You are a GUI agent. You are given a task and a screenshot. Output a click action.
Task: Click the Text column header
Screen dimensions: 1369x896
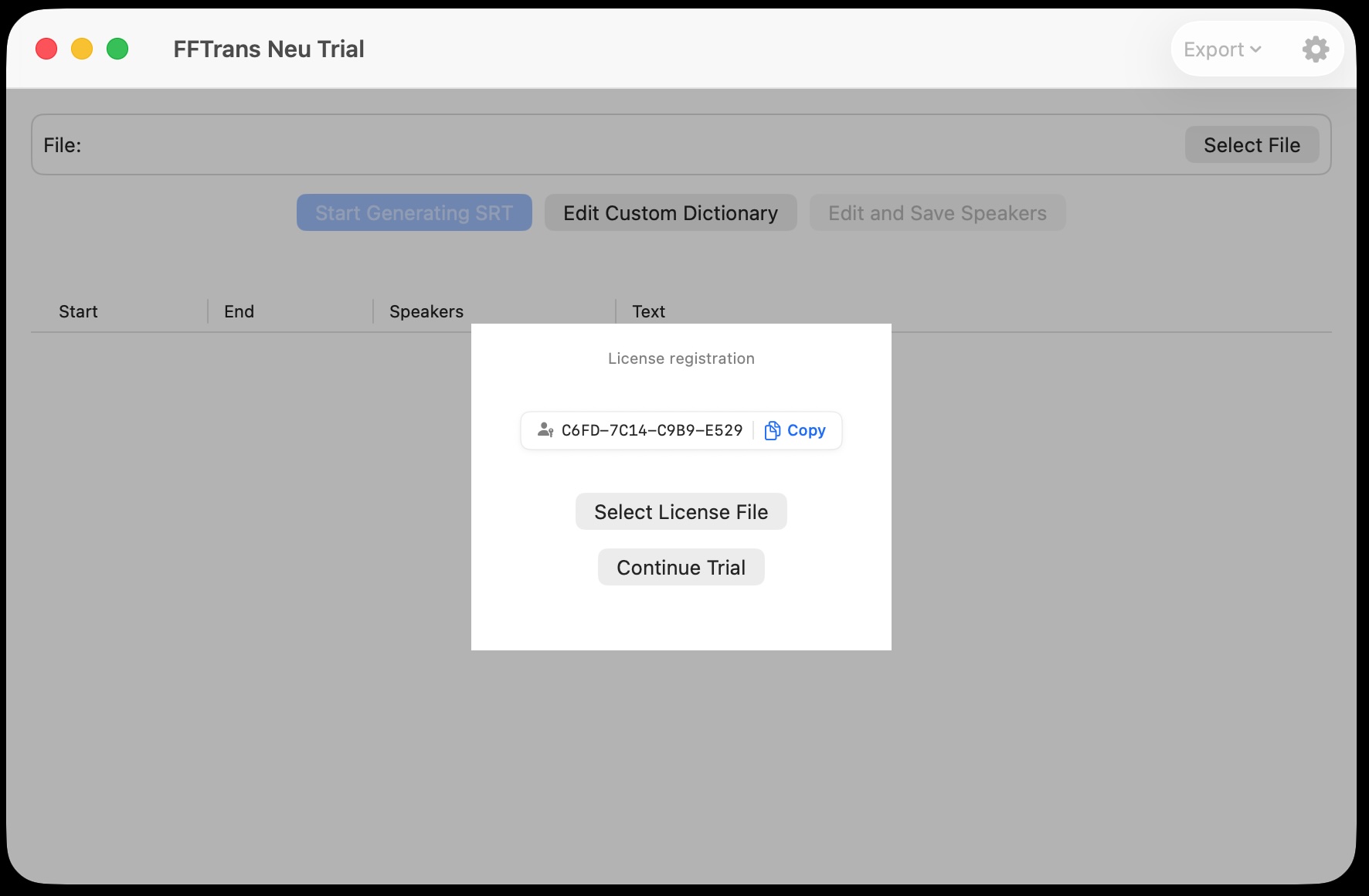648,311
